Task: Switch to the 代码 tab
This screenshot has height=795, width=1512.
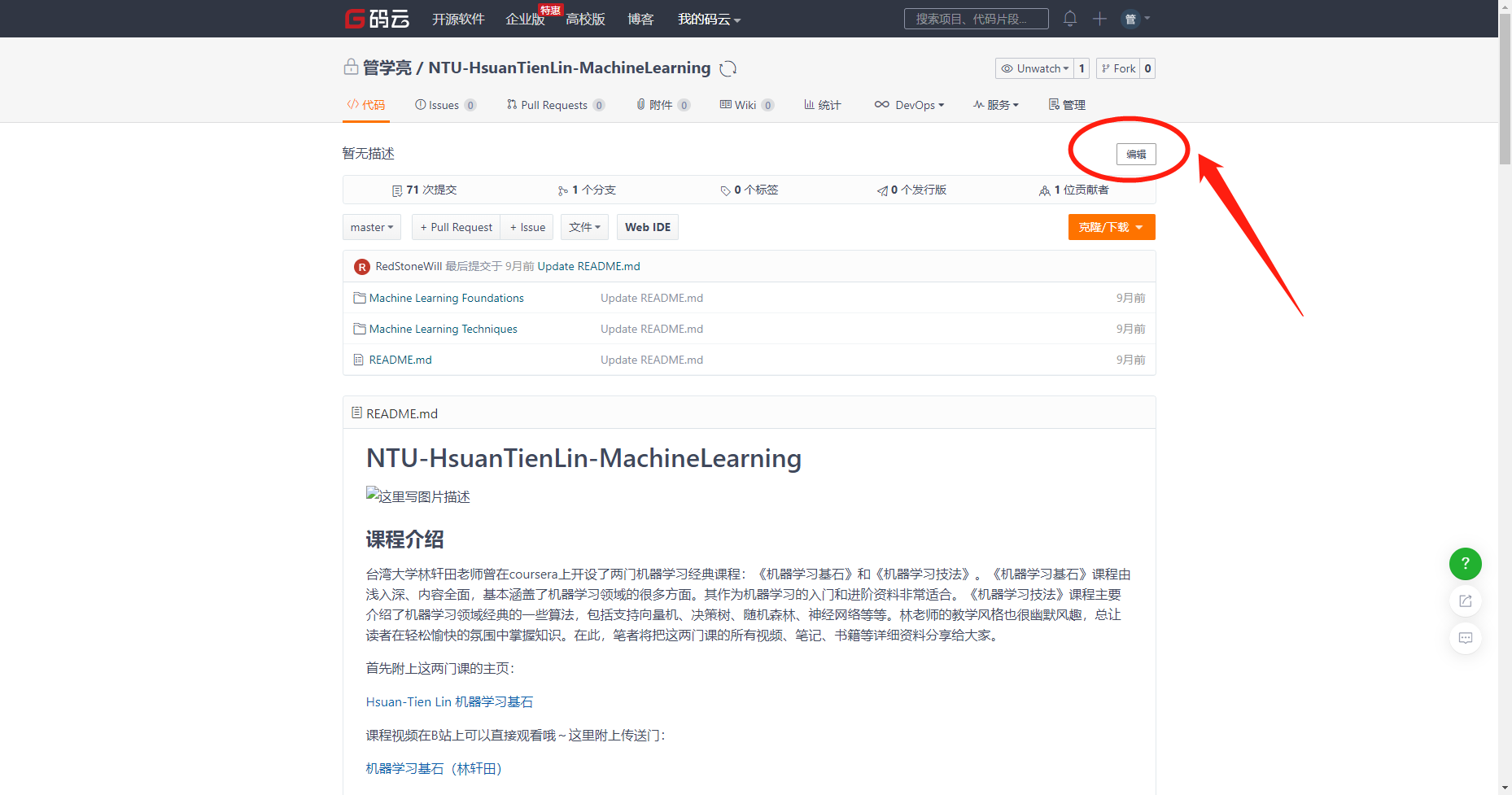Action: click(366, 105)
